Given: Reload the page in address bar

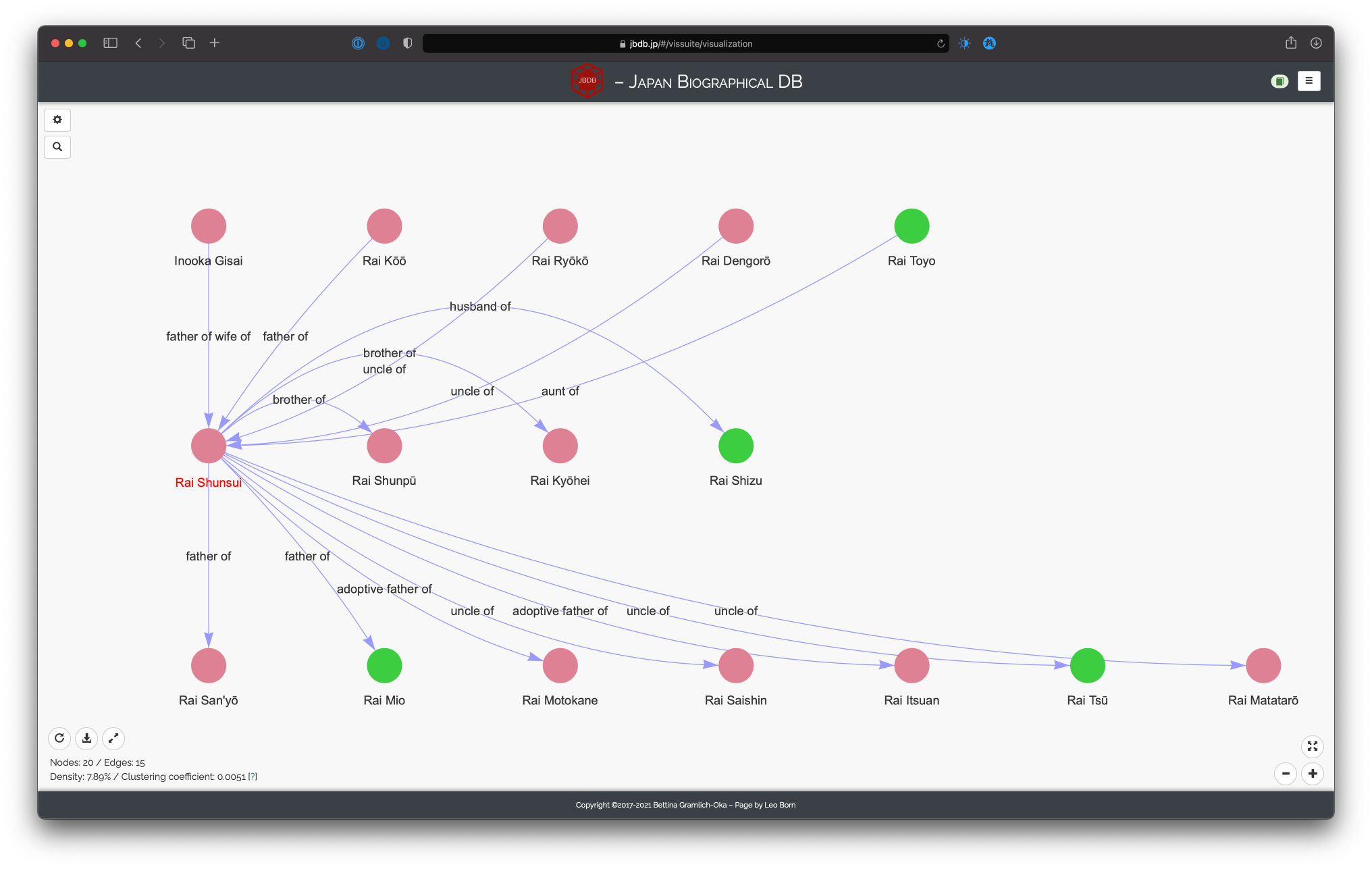Looking at the screenshot, I should click(x=941, y=44).
